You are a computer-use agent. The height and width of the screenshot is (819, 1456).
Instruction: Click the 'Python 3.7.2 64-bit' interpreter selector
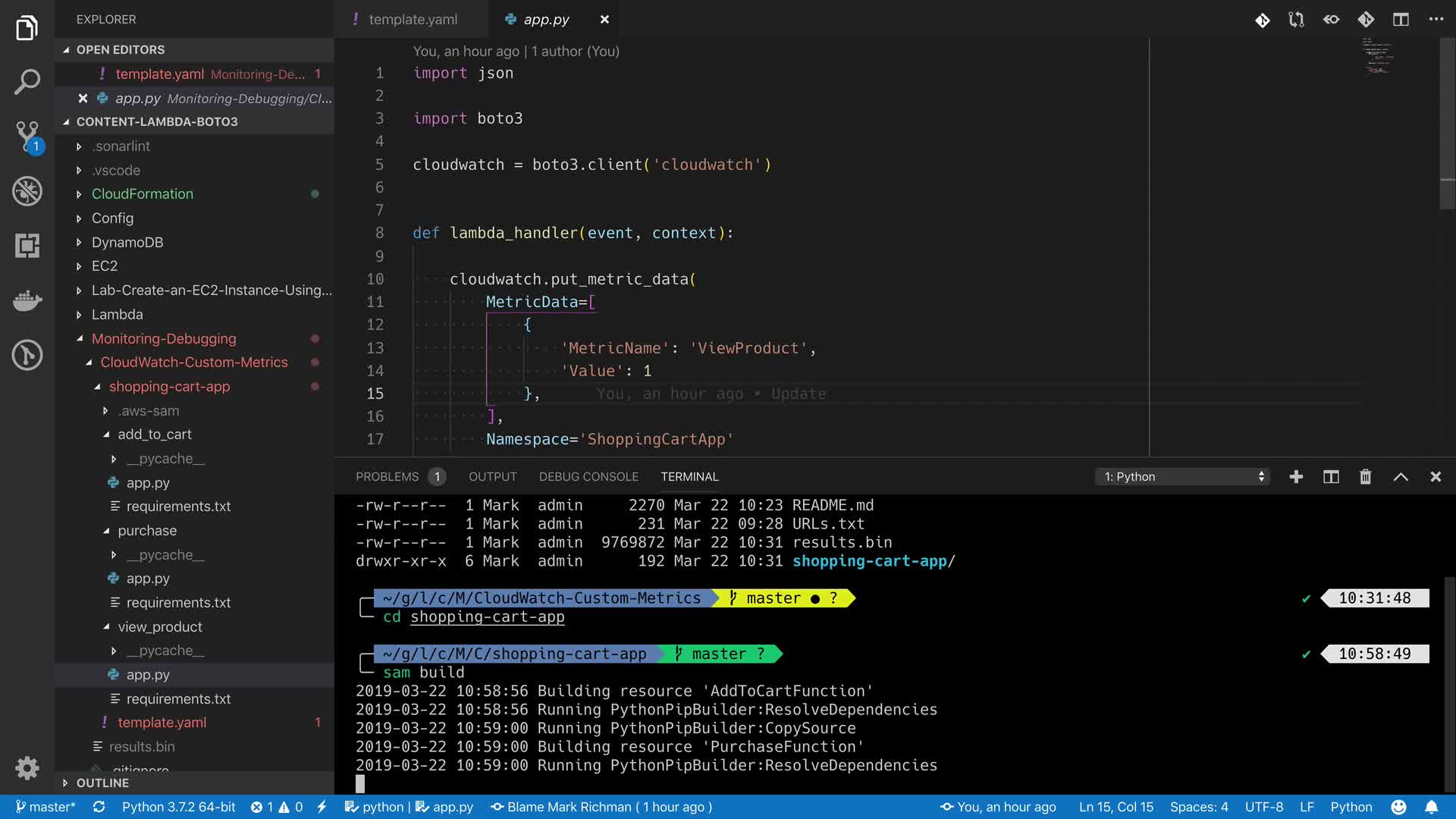178,807
